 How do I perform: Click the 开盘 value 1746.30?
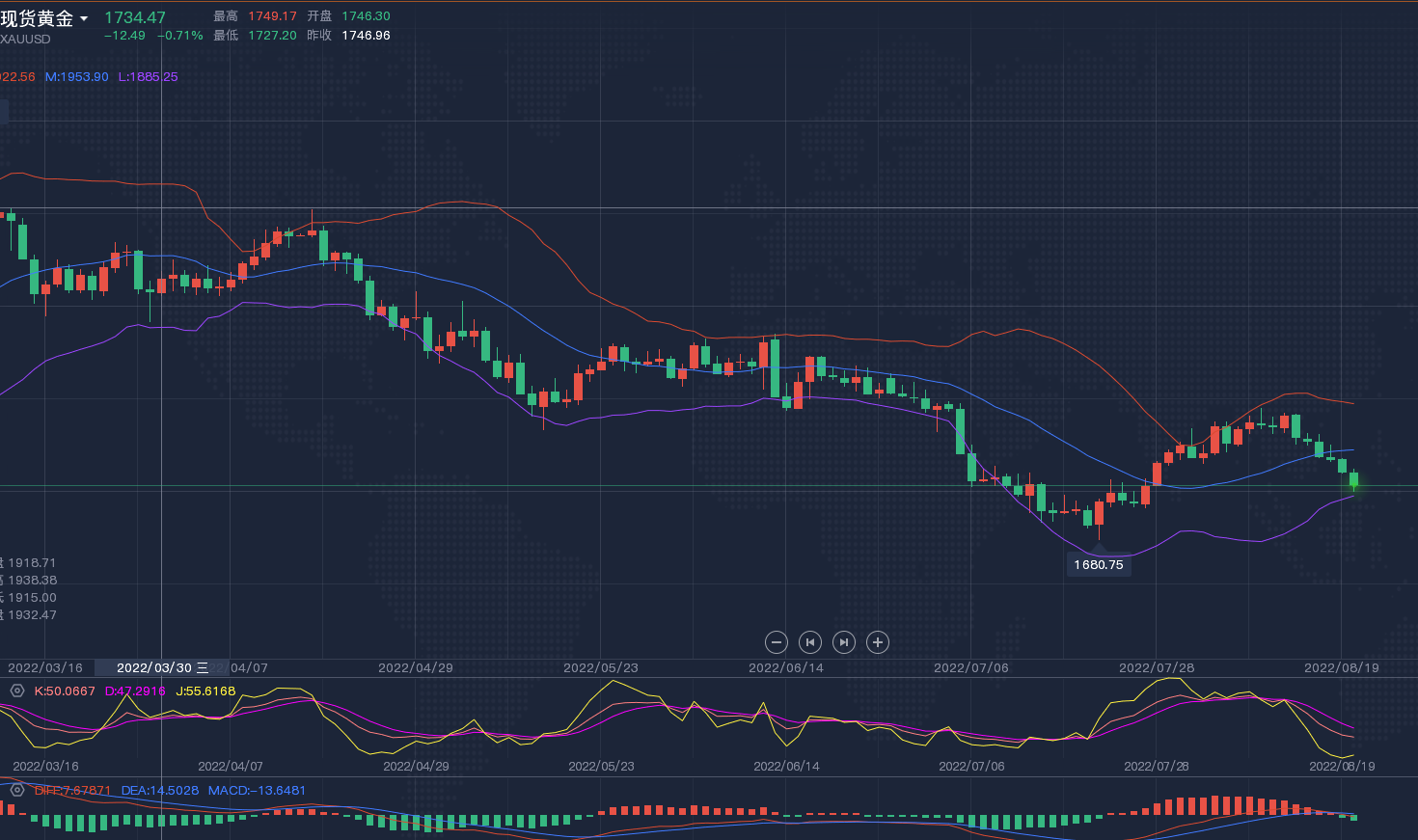(366, 16)
